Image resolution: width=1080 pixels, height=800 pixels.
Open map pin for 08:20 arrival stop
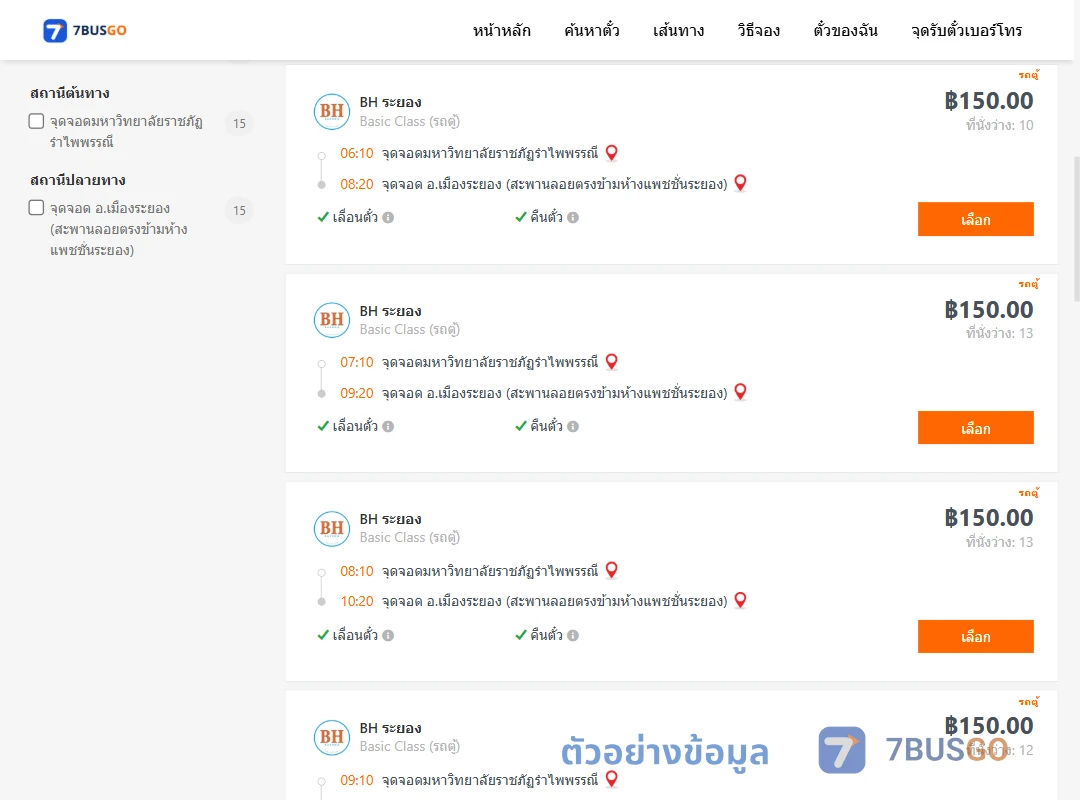coord(740,183)
